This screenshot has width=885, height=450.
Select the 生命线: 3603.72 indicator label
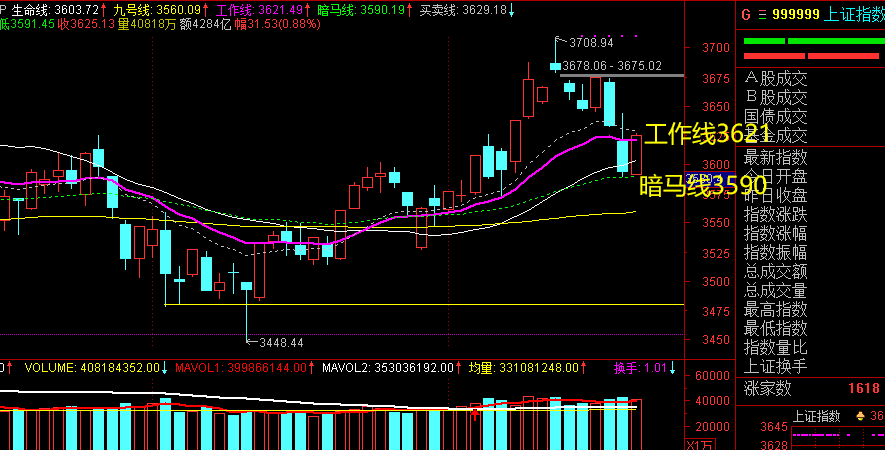(56, 10)
